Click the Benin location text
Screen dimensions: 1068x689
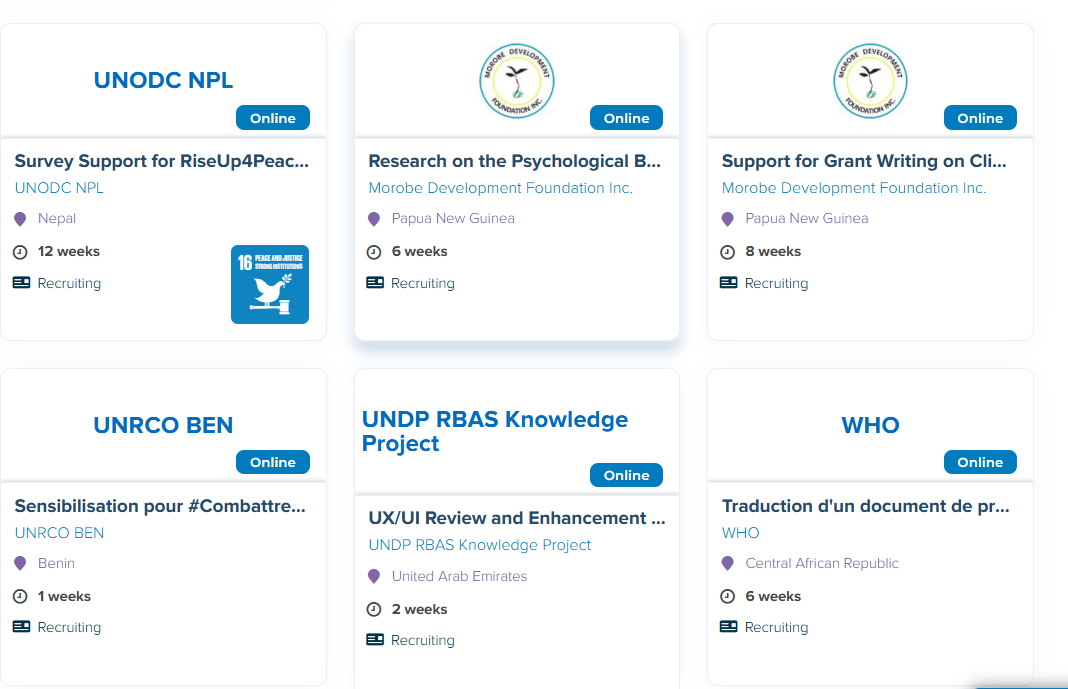tap(56, 563)
